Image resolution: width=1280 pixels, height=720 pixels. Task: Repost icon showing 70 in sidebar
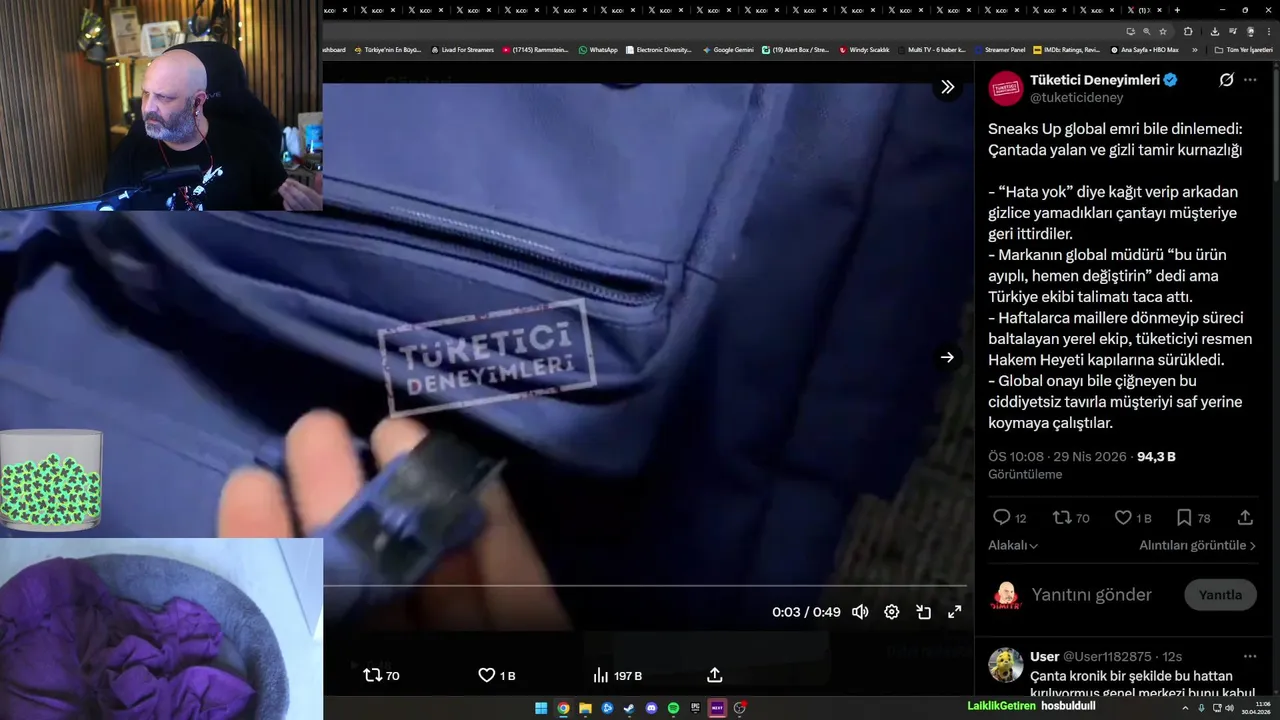click(1071, 518)
